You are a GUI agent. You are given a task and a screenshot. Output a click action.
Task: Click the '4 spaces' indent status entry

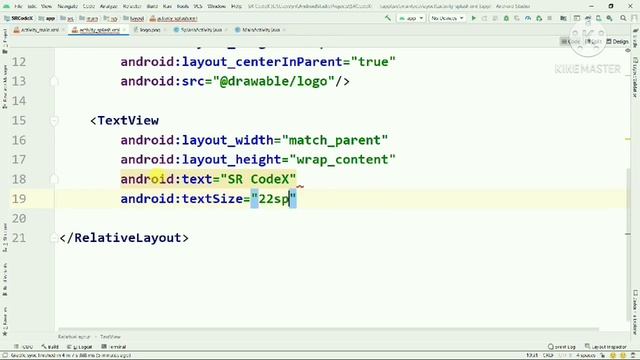[585, 356]
